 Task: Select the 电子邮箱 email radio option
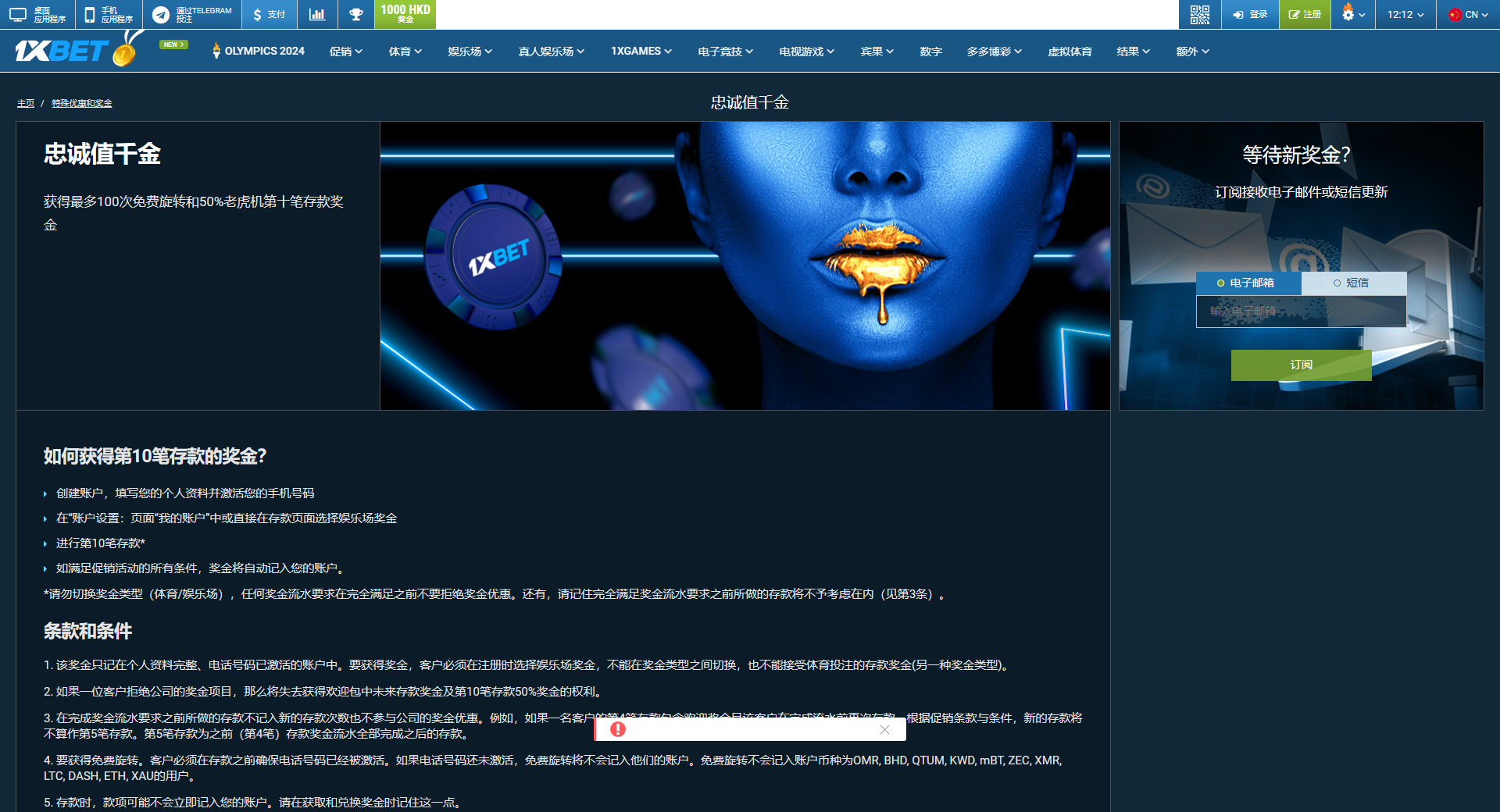[x=1248, y=283]
